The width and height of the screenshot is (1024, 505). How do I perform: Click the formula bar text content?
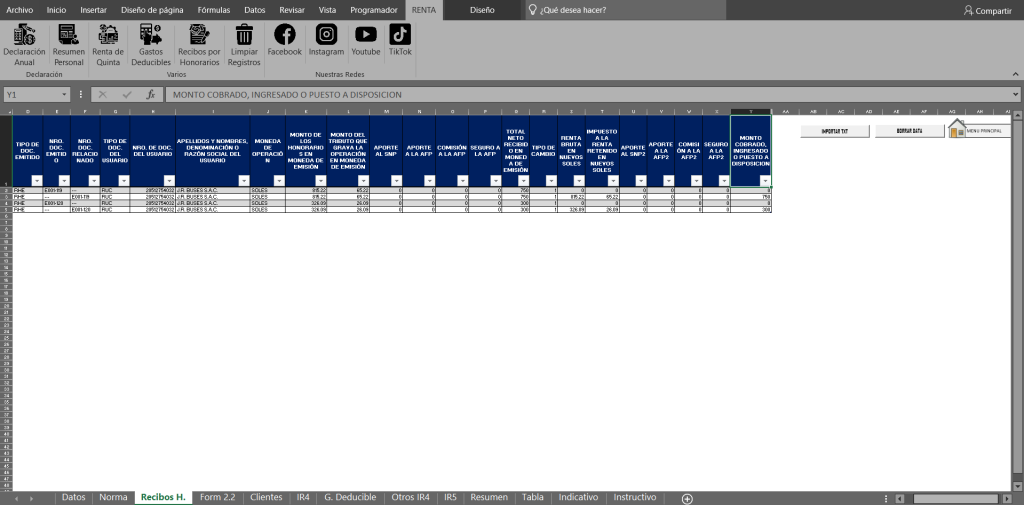287,95
